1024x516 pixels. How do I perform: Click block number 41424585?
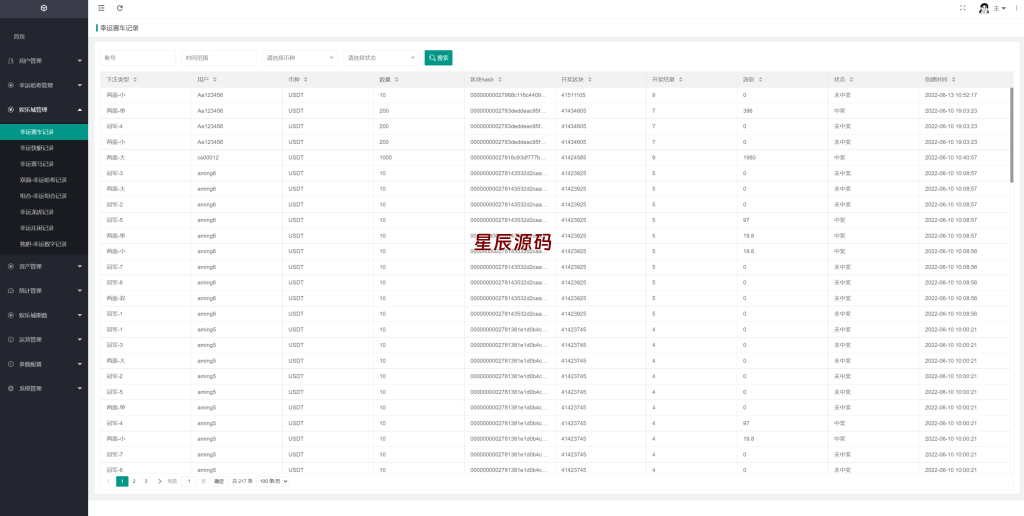point(573,157)
